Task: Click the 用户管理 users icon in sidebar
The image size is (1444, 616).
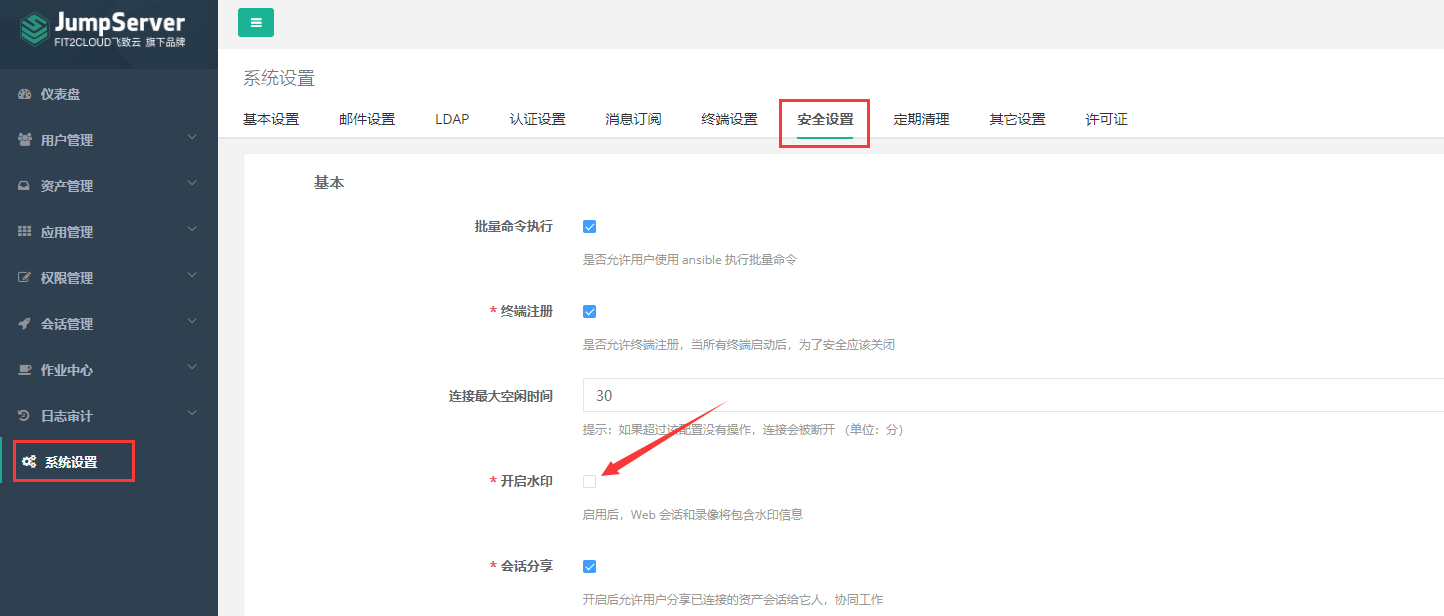Action: (27, 139)
